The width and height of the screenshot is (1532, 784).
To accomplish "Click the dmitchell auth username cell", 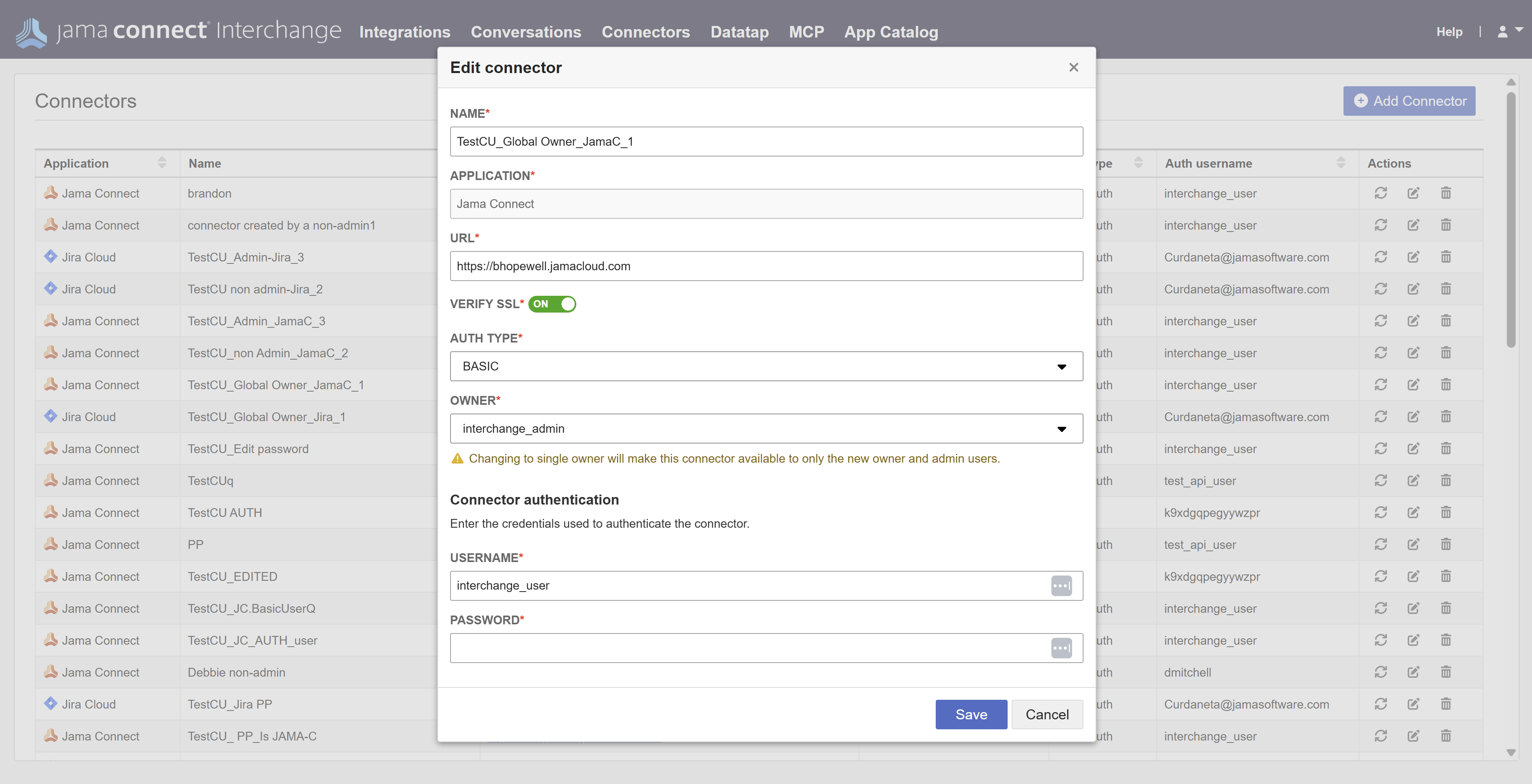I will (x=1187, y=672).
